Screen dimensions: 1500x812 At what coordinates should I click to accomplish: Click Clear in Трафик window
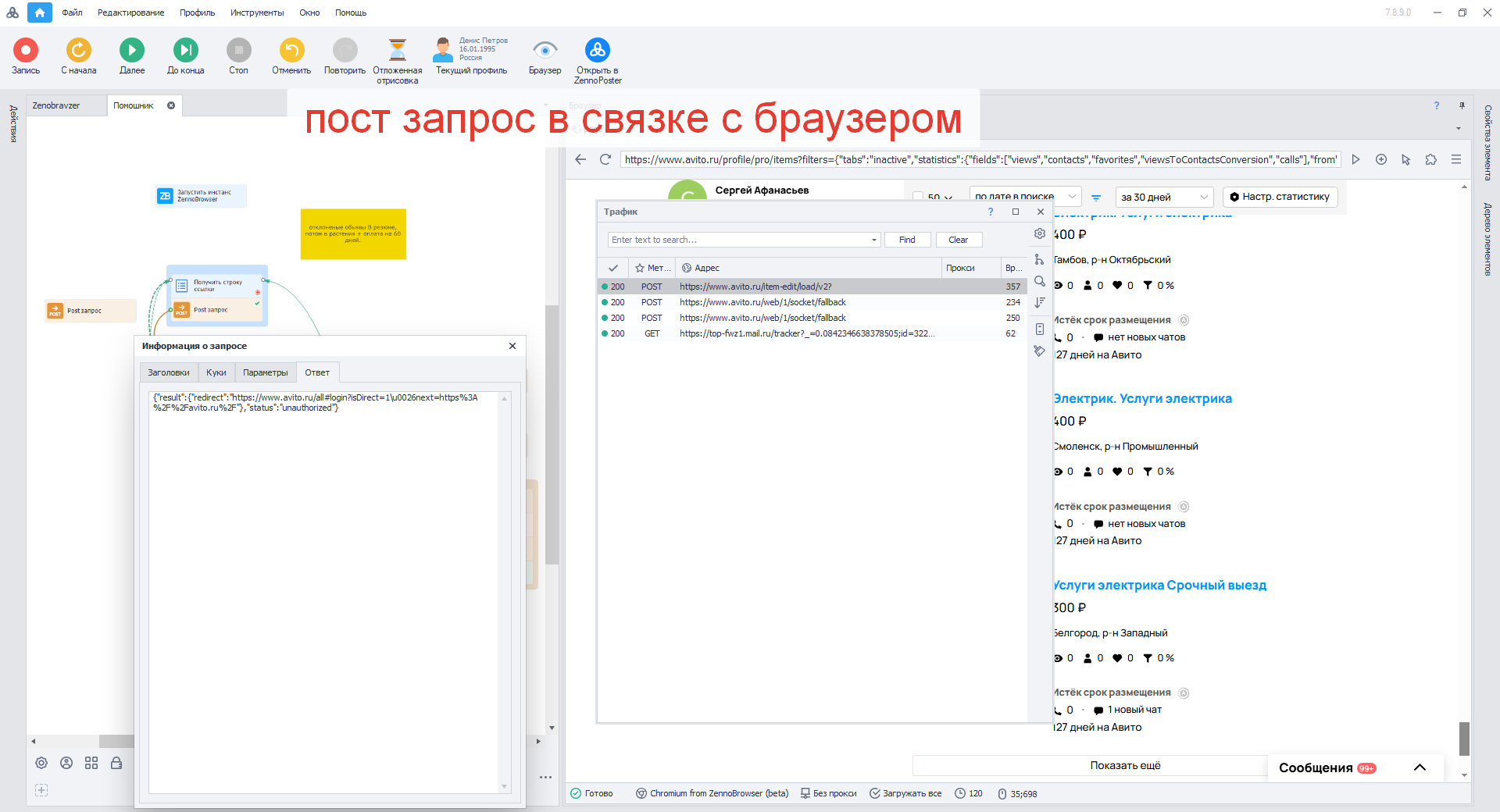coord(959,240)
